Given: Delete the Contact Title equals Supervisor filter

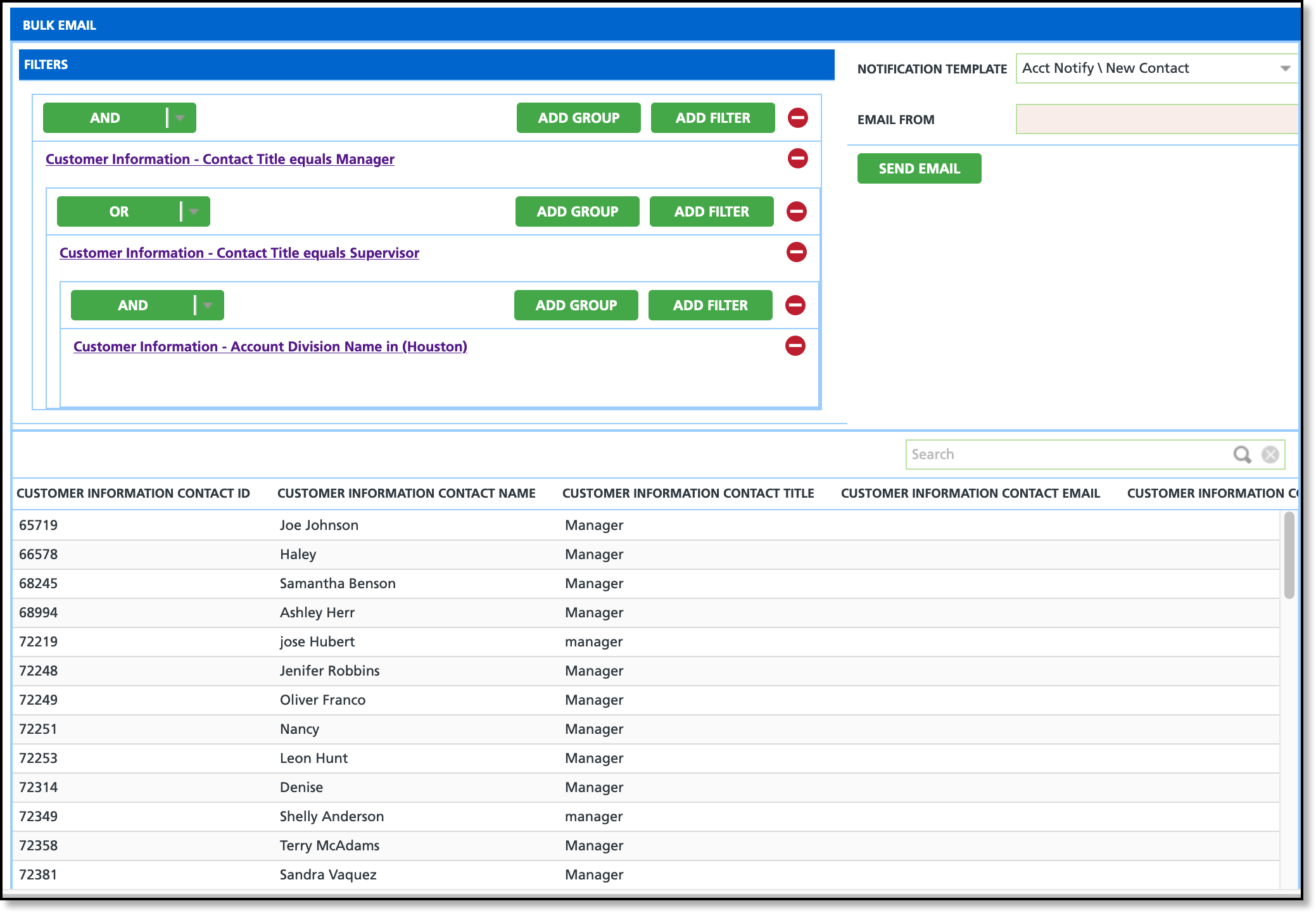Looking at the screenshot, I should 796,252.
